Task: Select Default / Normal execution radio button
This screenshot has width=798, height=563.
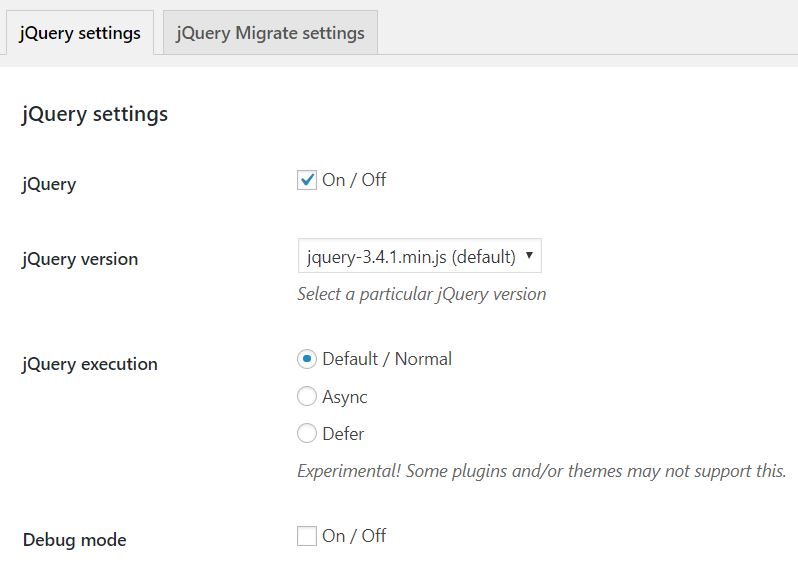Action: (x=307, y=359)
